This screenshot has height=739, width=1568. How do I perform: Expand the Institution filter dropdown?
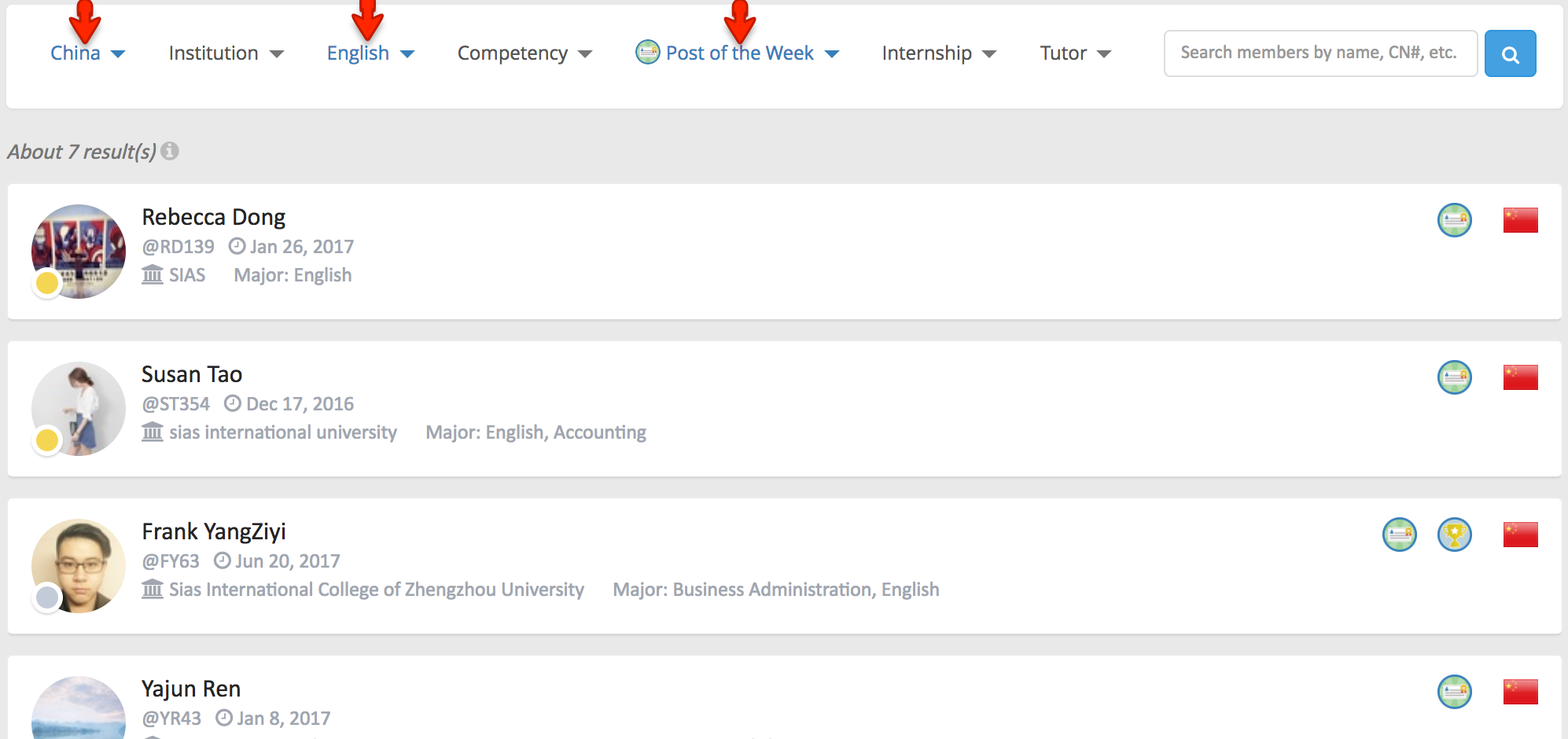(x=226, y=53)
